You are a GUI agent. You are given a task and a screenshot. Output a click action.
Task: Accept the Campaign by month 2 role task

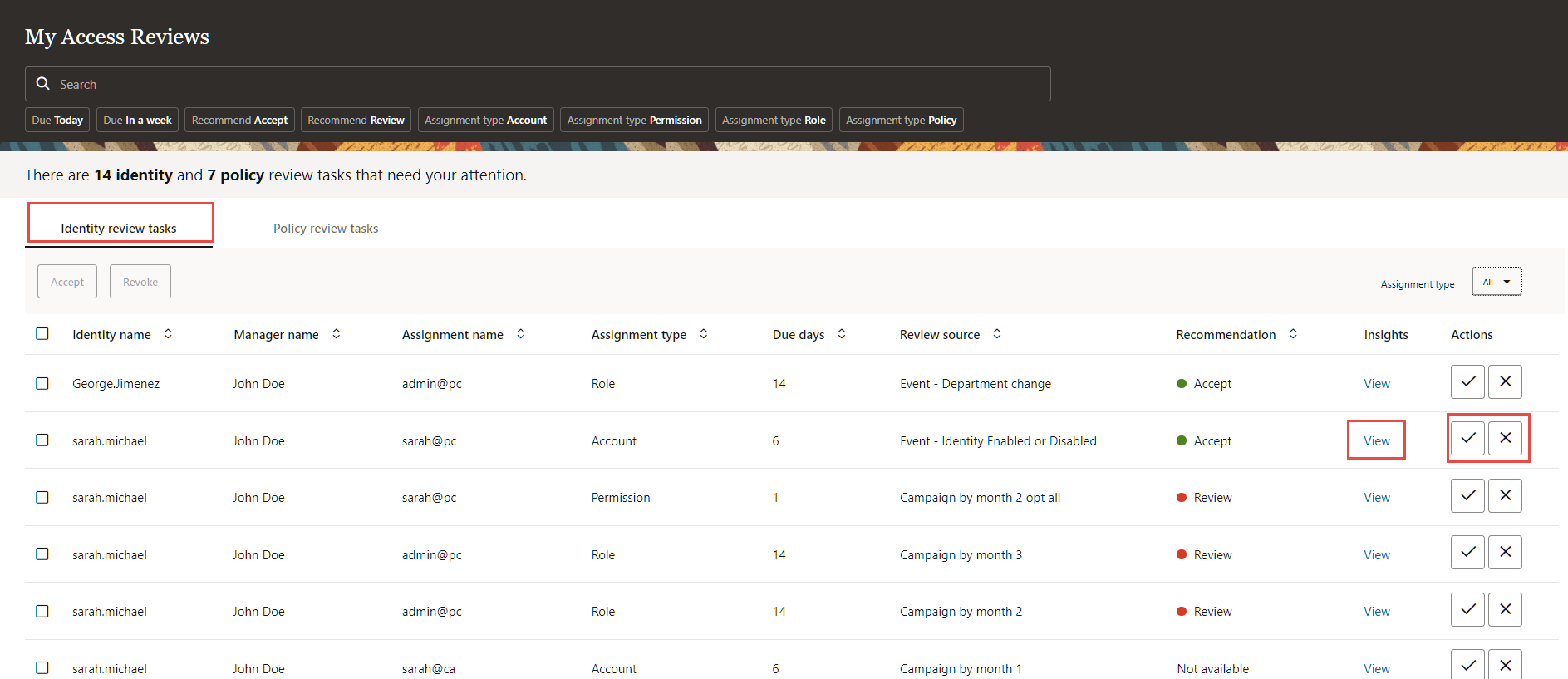point(1467,609)
